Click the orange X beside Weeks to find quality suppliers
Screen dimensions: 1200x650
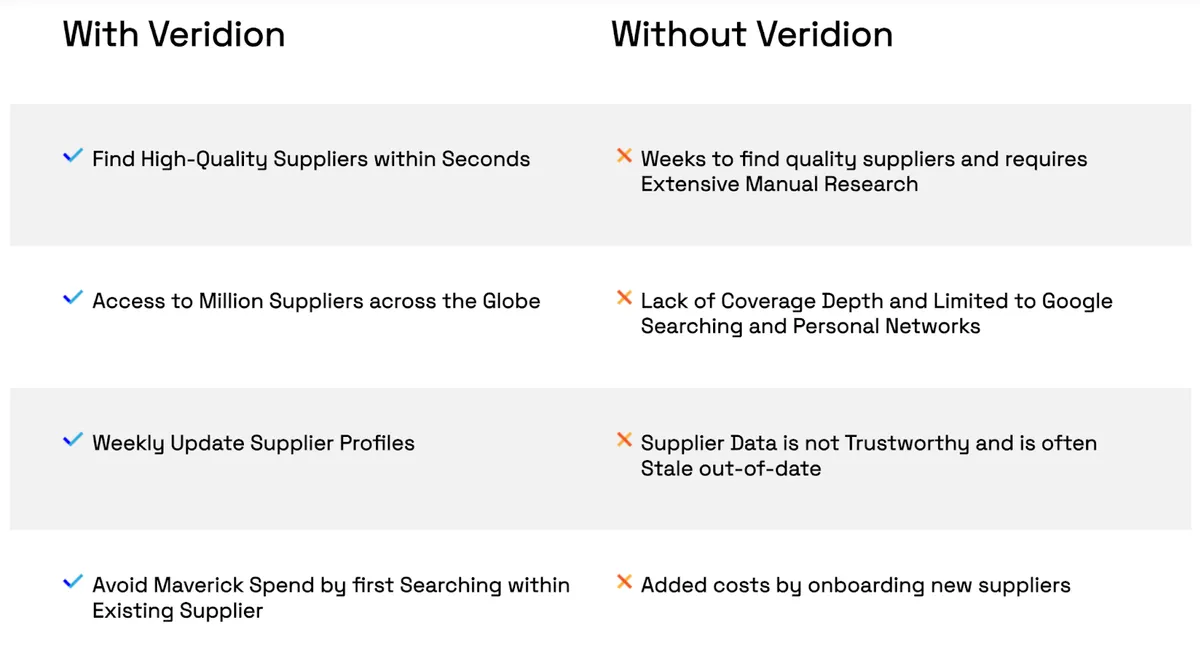click(x=624, y=156)
